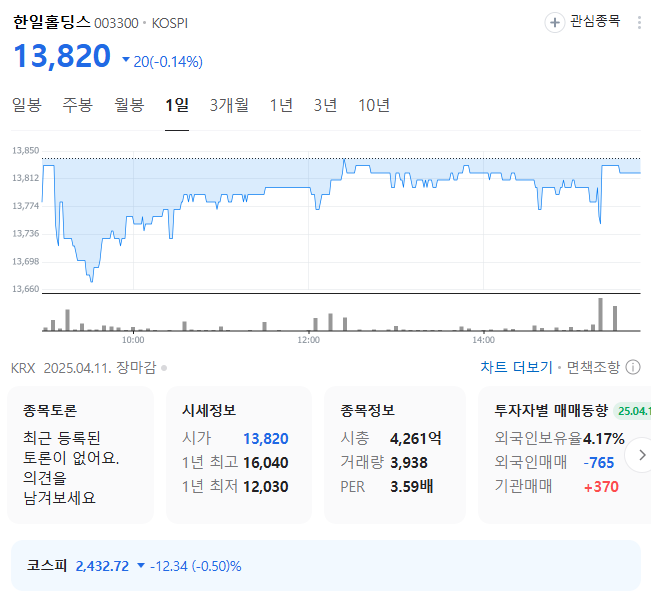Open the 차트 더보기 link
This screenshot has width=651, height=593.
point(516,368)
